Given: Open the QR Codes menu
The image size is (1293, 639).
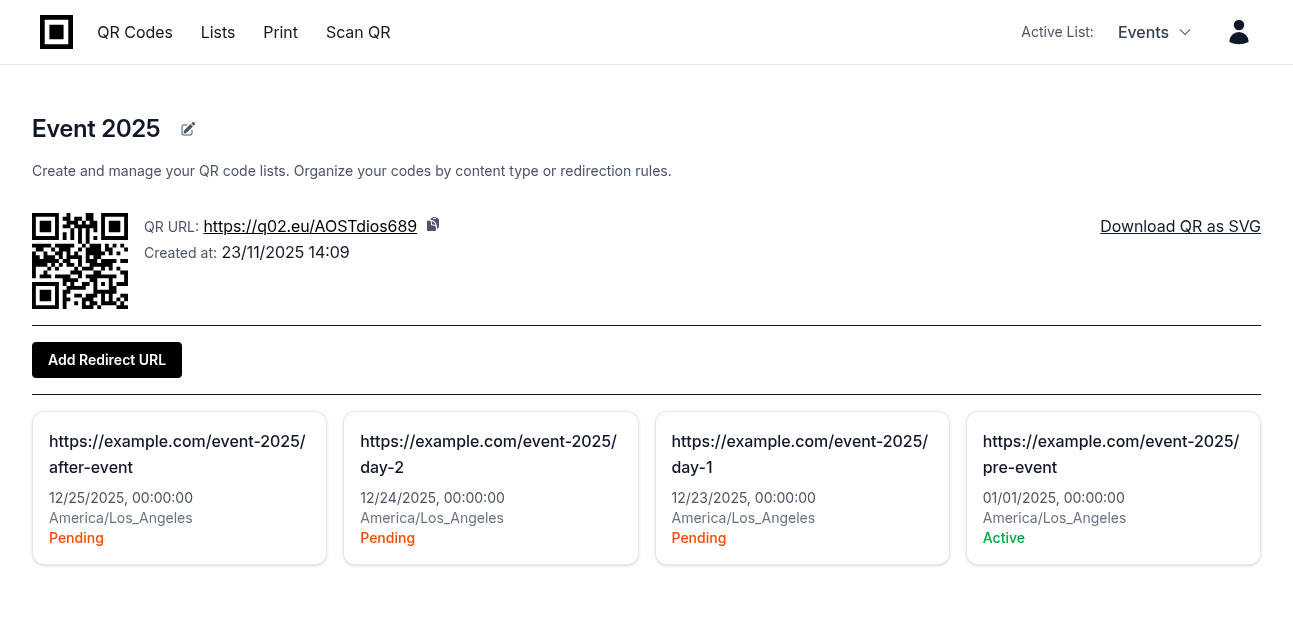Looking at the screenshot, I should point(135,32).
